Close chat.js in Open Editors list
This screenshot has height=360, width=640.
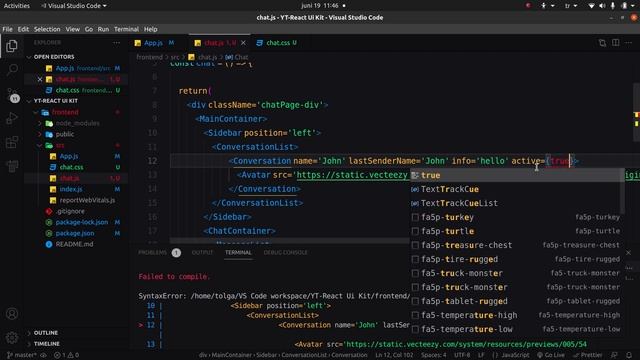40,79
